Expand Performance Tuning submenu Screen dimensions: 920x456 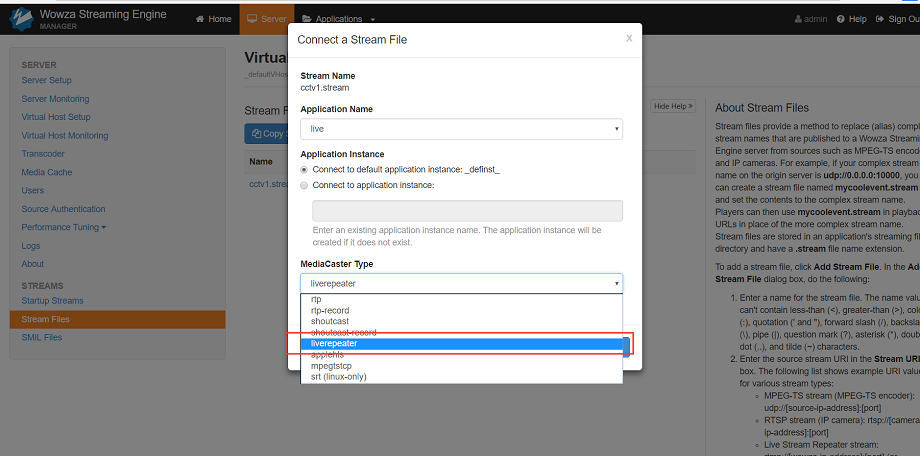click(63, 227)
